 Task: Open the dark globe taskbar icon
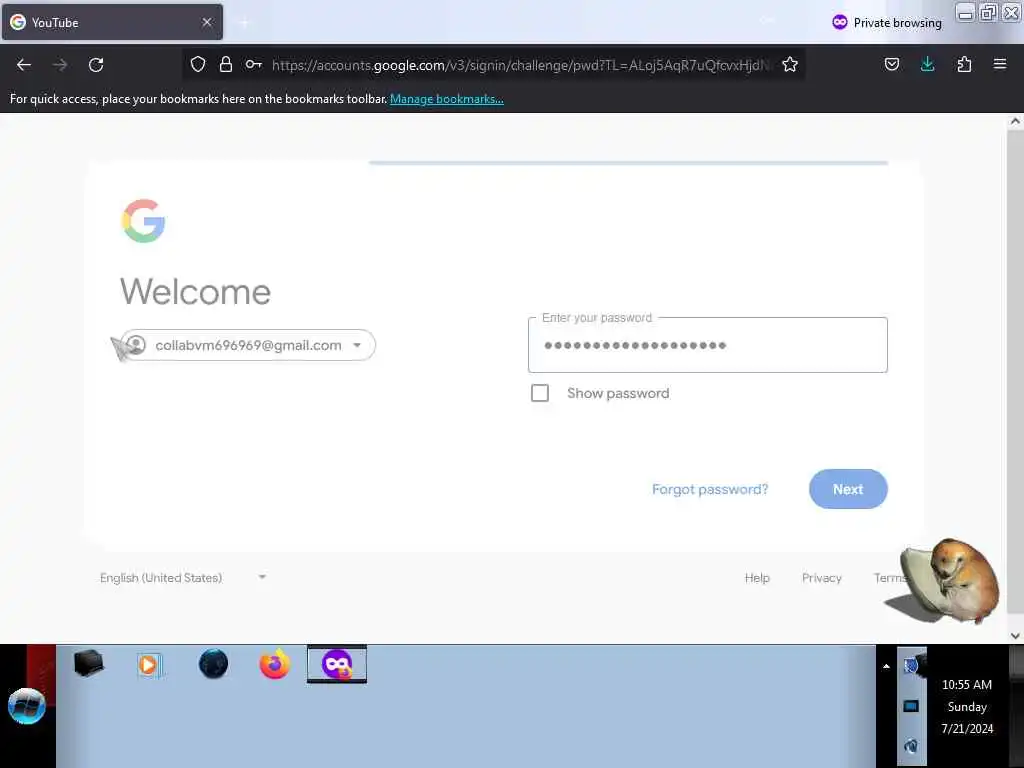point(214,665)
